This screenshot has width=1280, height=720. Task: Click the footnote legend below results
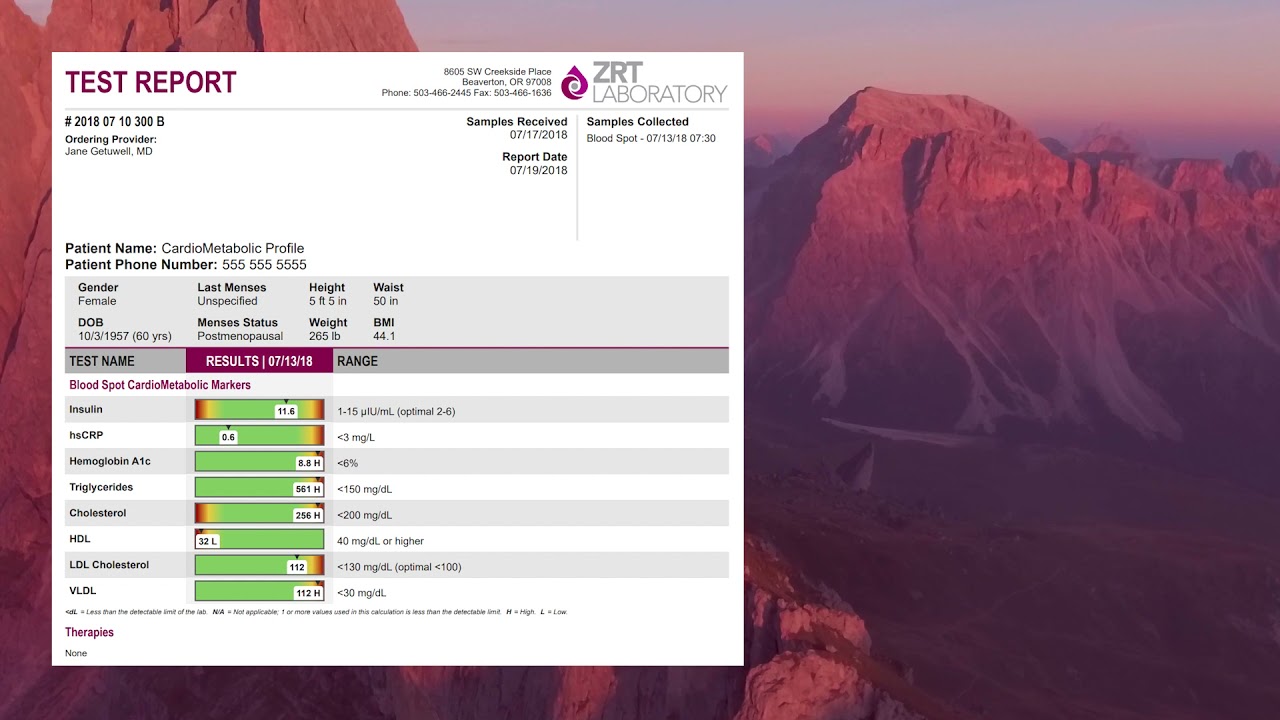pos(316,612)
